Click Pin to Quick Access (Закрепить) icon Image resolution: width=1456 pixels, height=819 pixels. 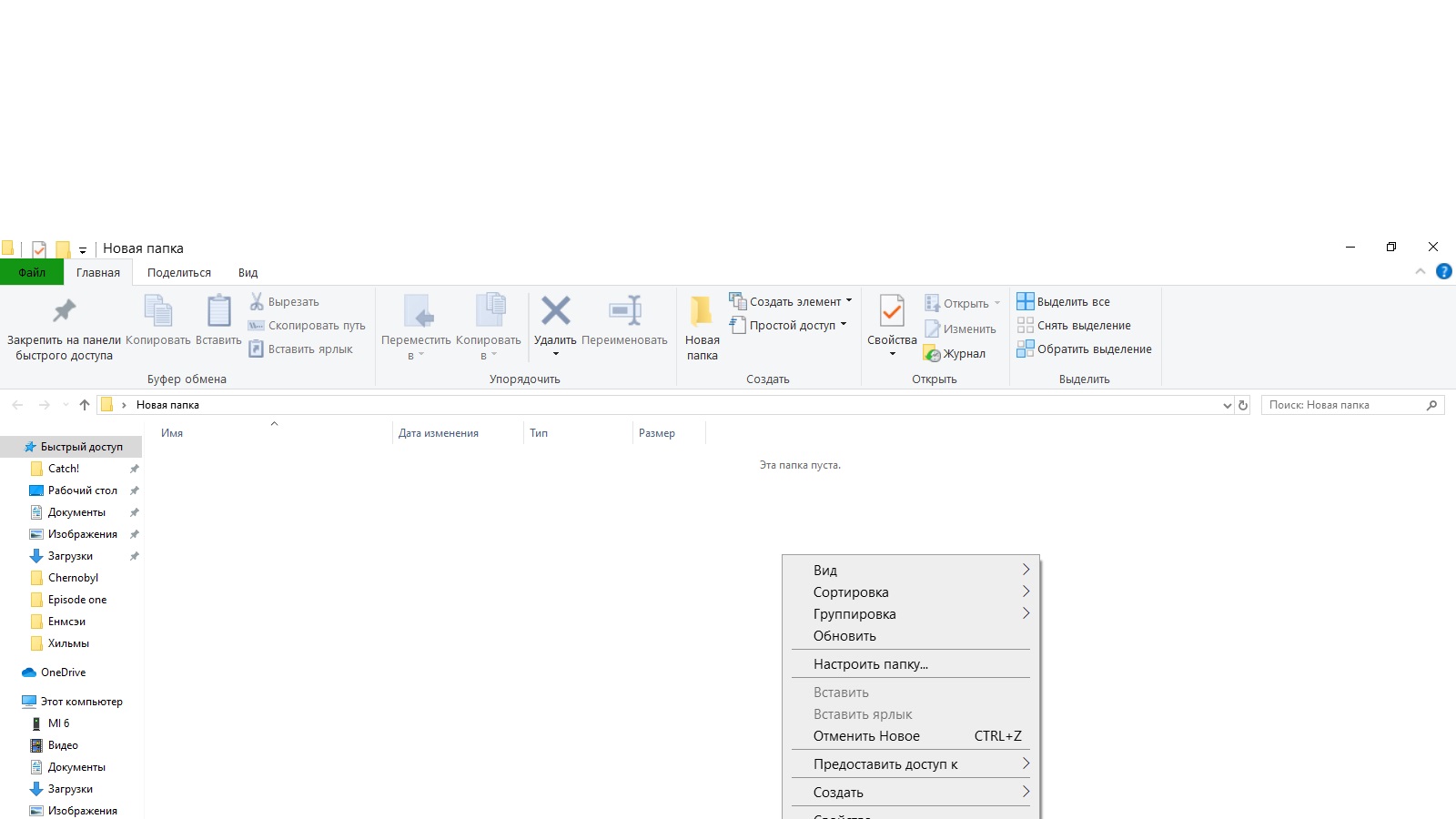click(x=64, y=311)
